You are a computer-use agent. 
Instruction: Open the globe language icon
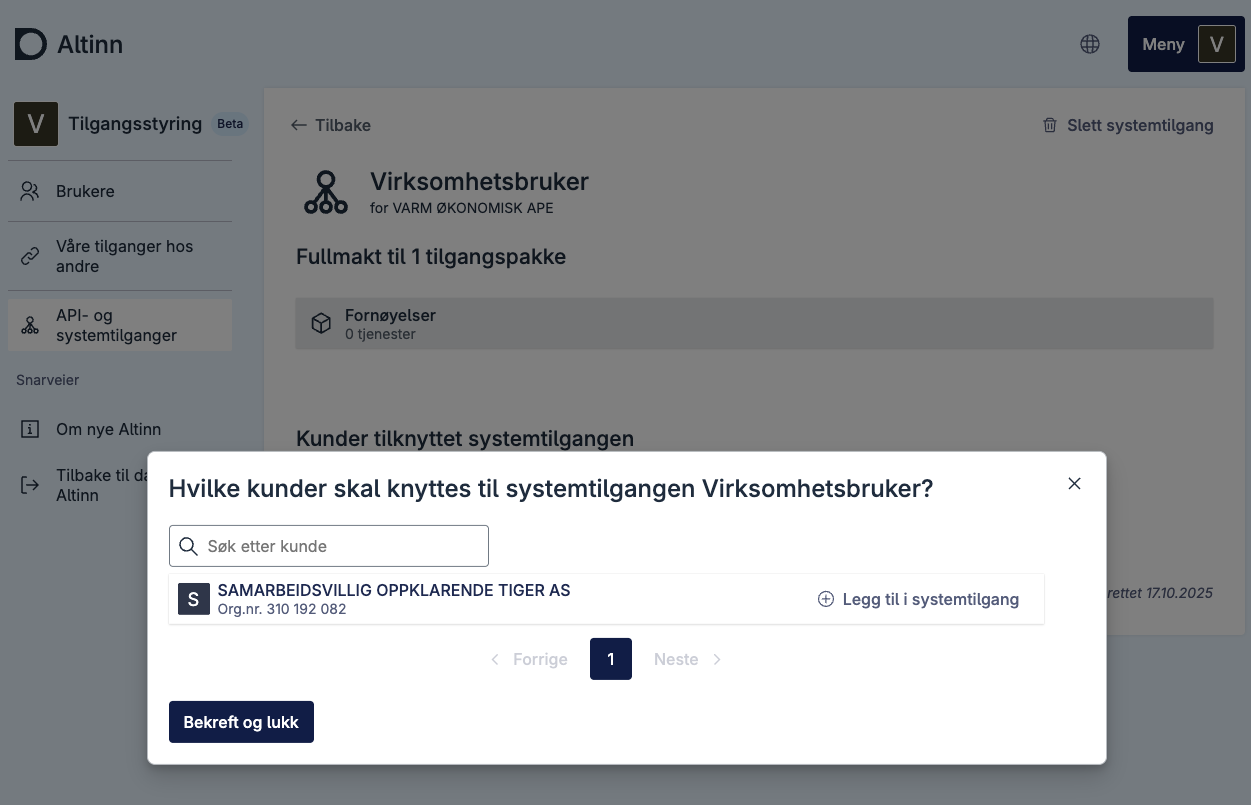pos(1090,44)
